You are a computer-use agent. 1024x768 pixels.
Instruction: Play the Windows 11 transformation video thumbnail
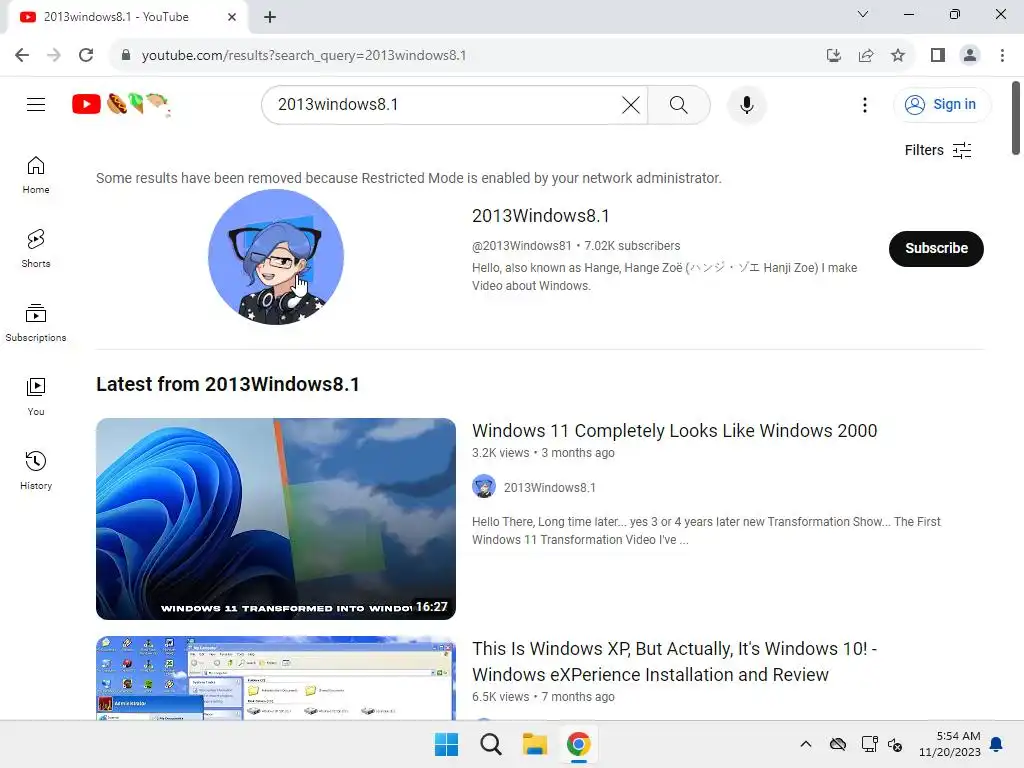pos(276,519)
